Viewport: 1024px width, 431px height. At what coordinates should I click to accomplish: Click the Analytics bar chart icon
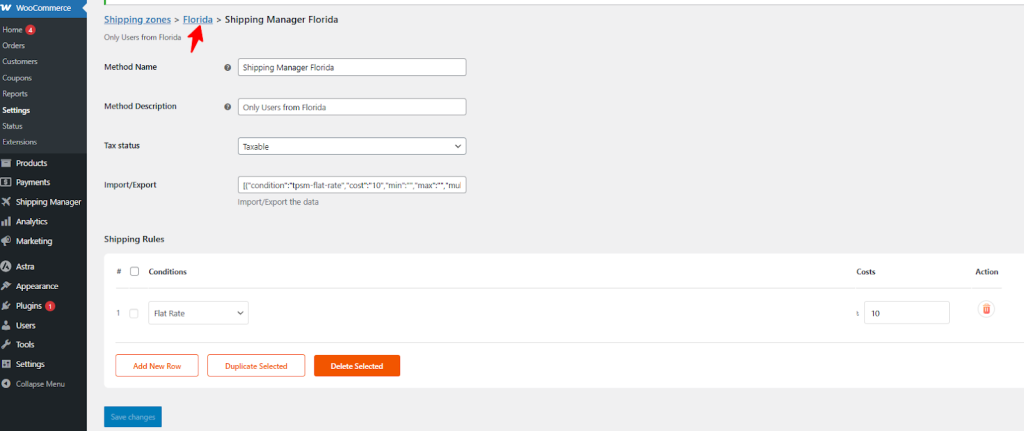pos(7,221)
